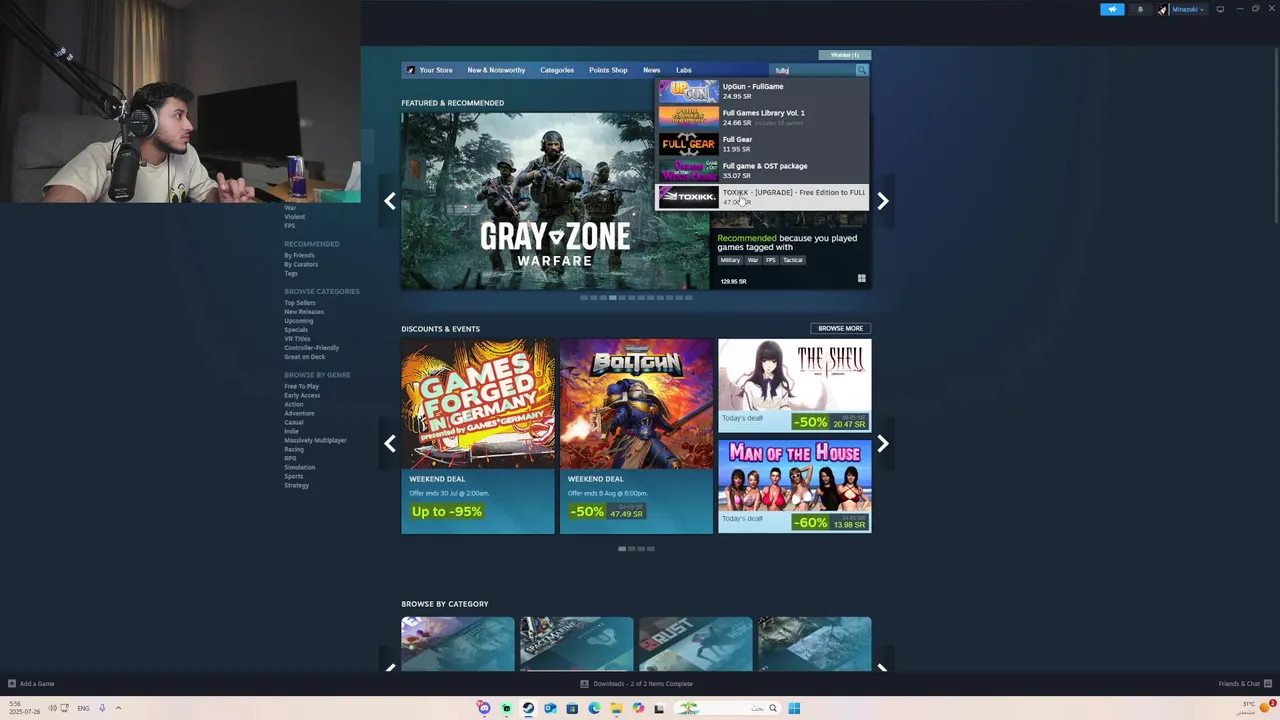The width and height of the screenshot is (1280, 720).
Task: Browse Simulation genre
Action: click(x=299, y=467)
